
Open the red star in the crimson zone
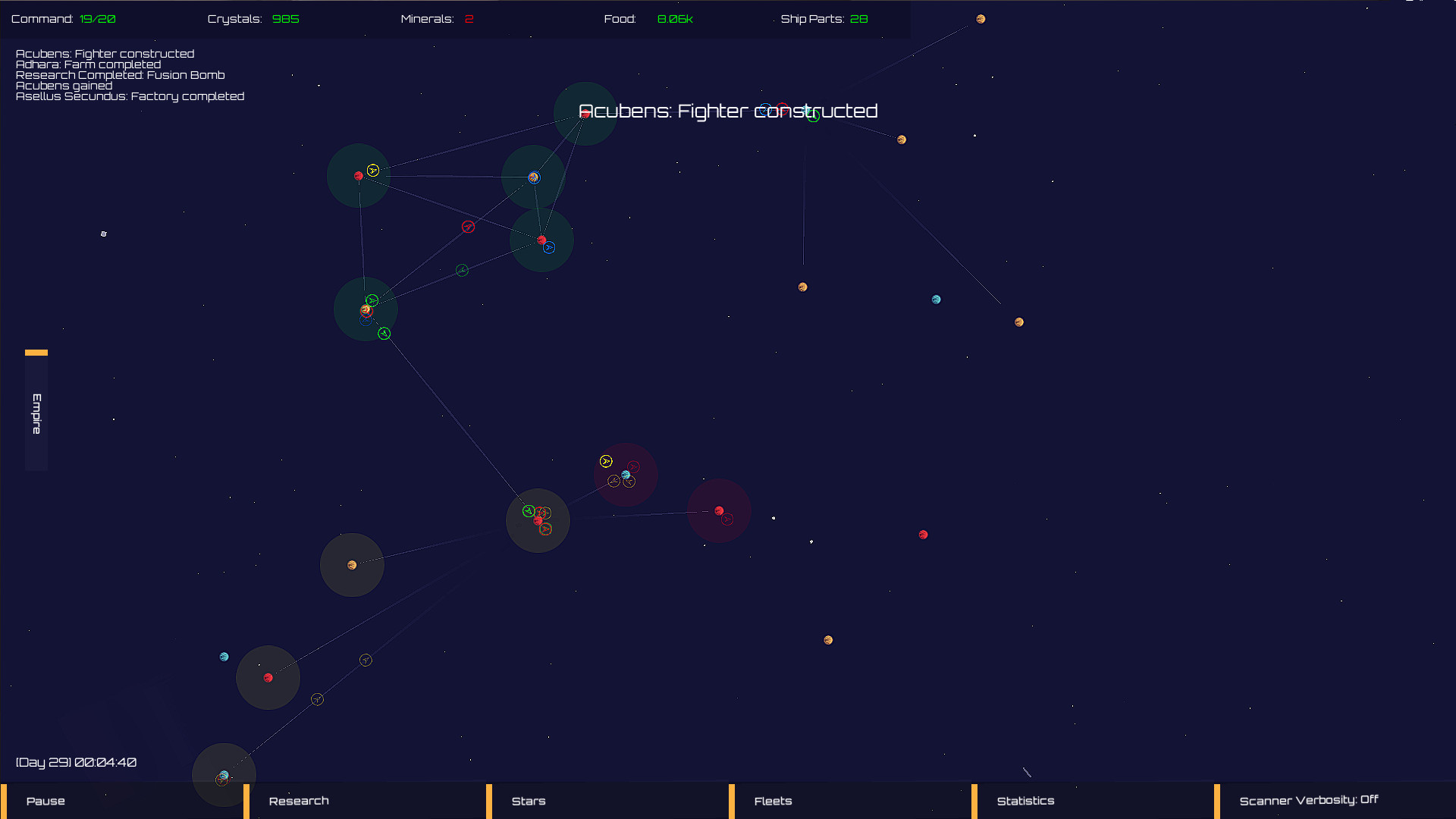(719, 511)
